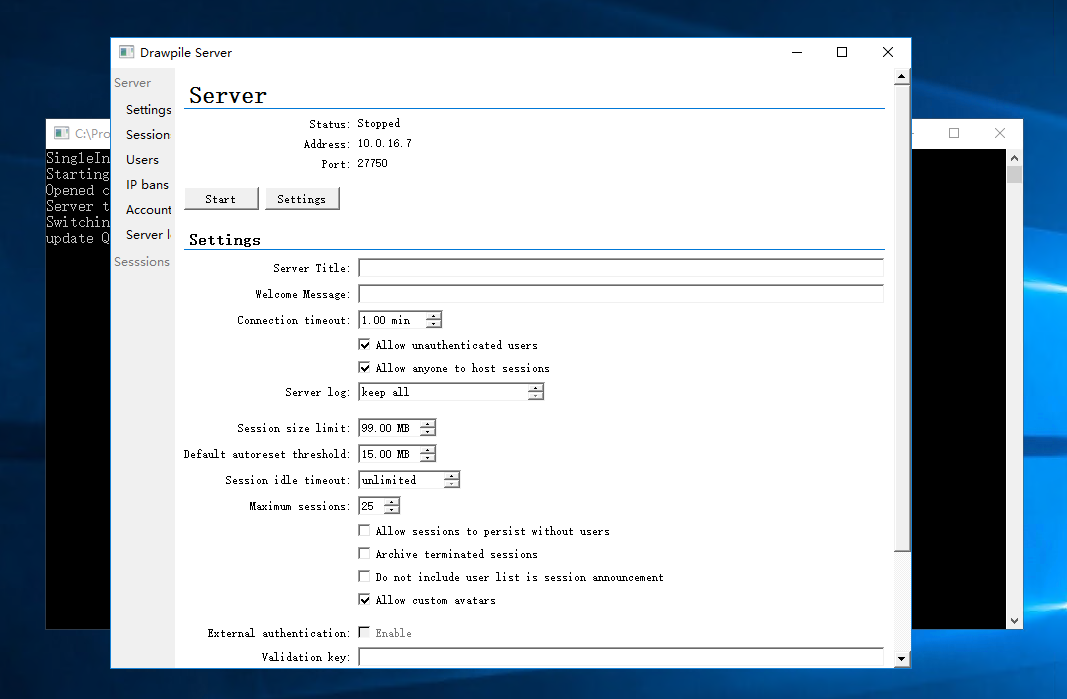This screenshot has height=699, width=1067.
Task: Close the background console window
Action: [1000, 133]
